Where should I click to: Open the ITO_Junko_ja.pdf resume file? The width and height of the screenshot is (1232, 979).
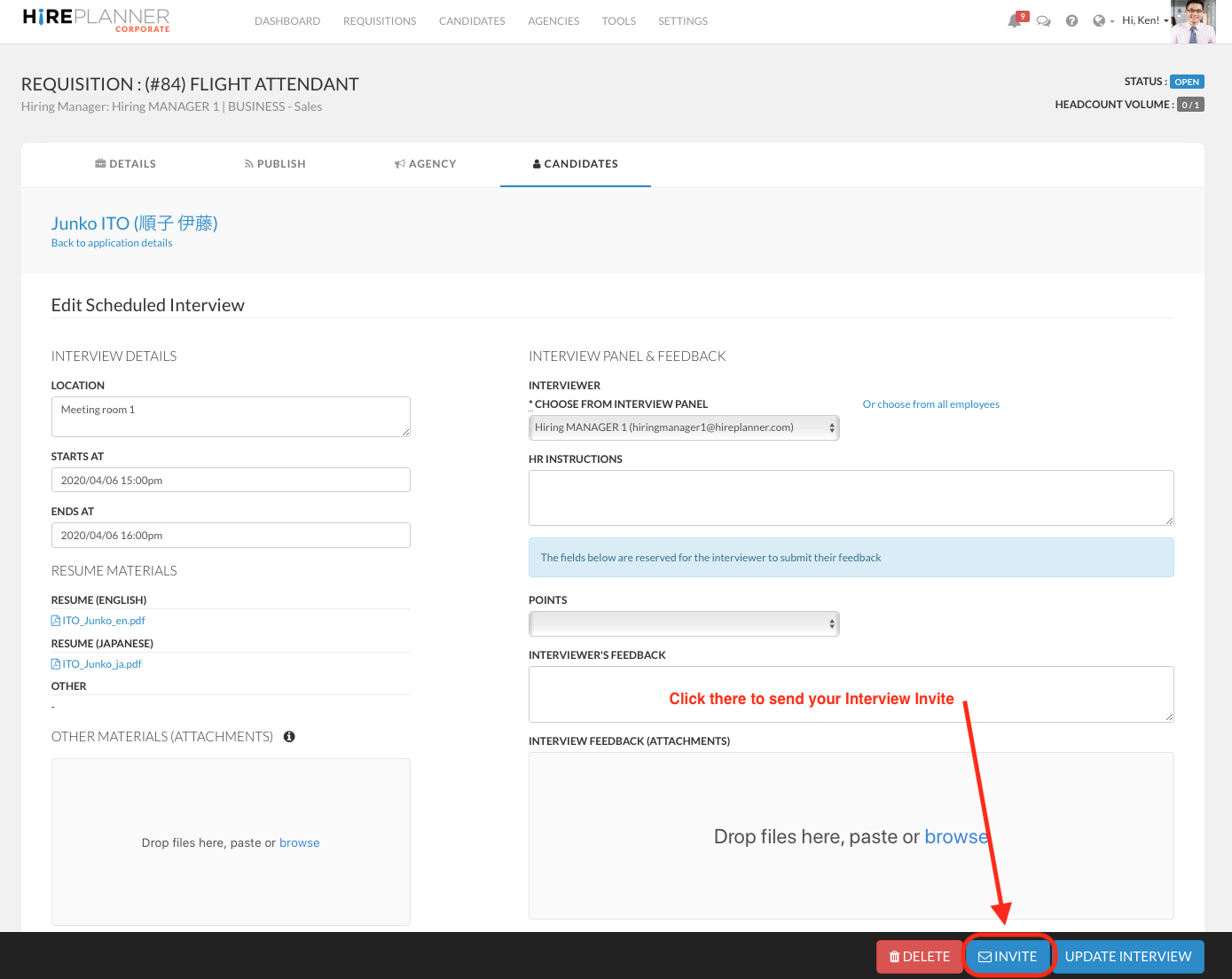click(x=101, y=664)
